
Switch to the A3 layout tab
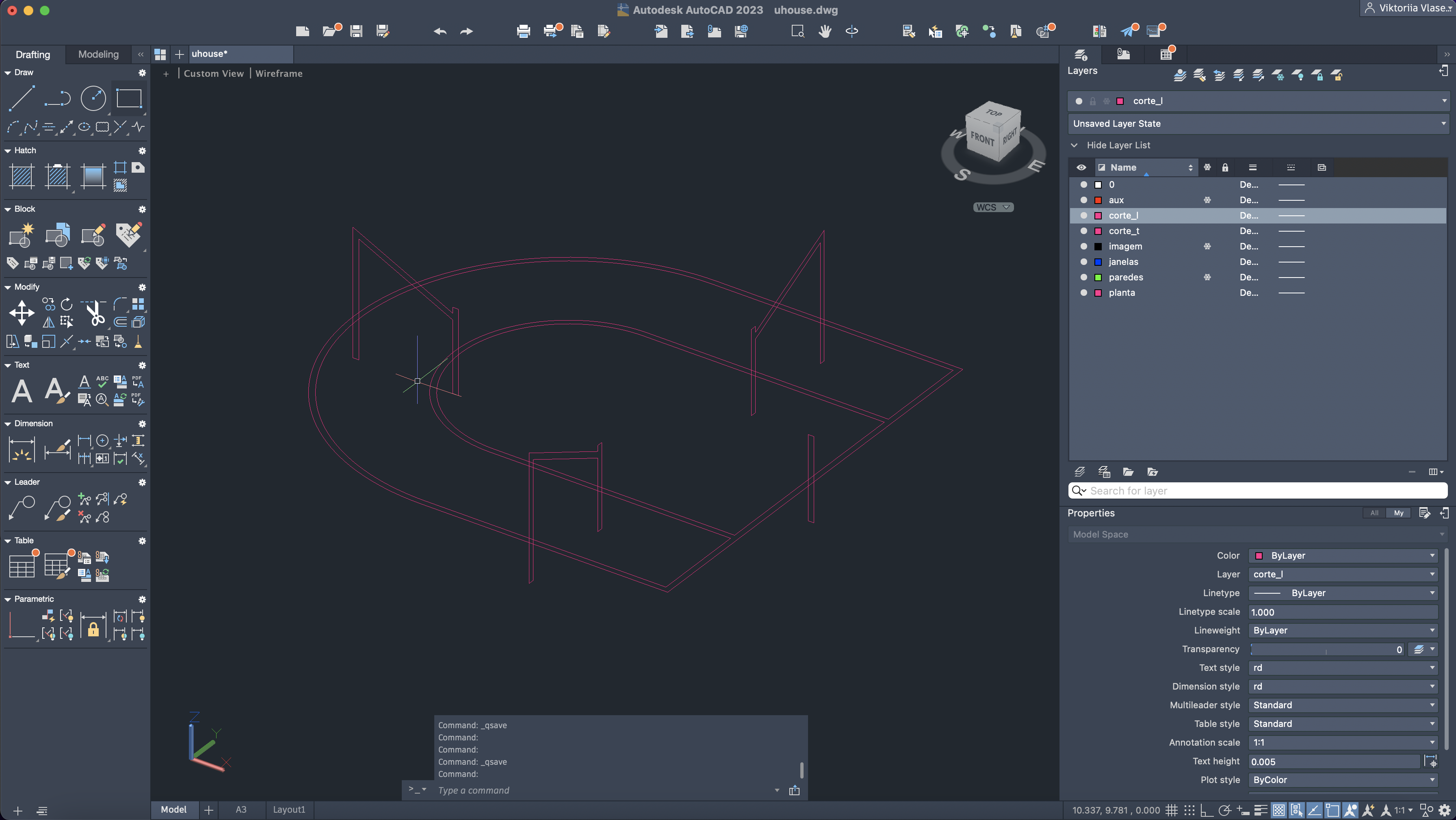tap(241, 809)
